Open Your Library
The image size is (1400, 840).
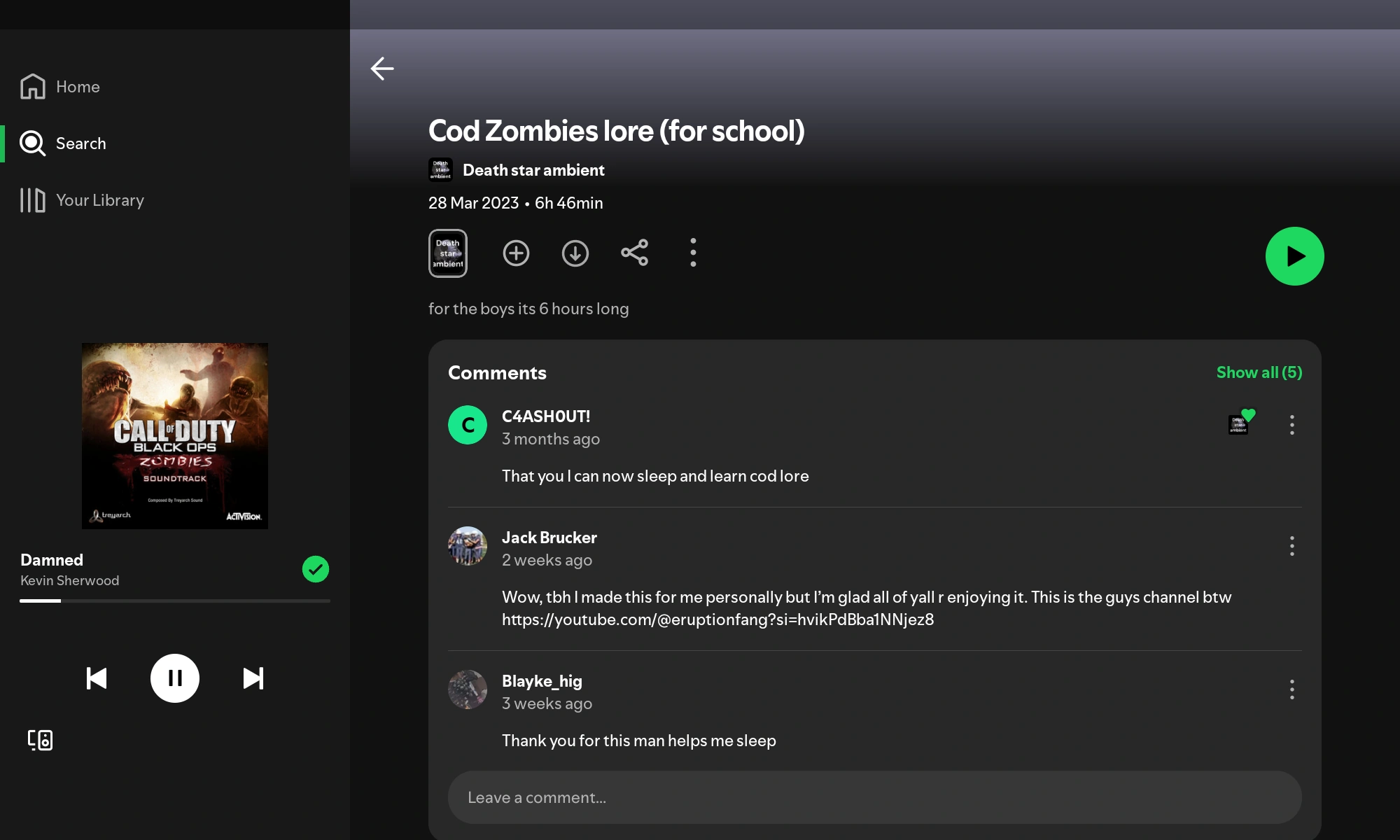[100, 200]
